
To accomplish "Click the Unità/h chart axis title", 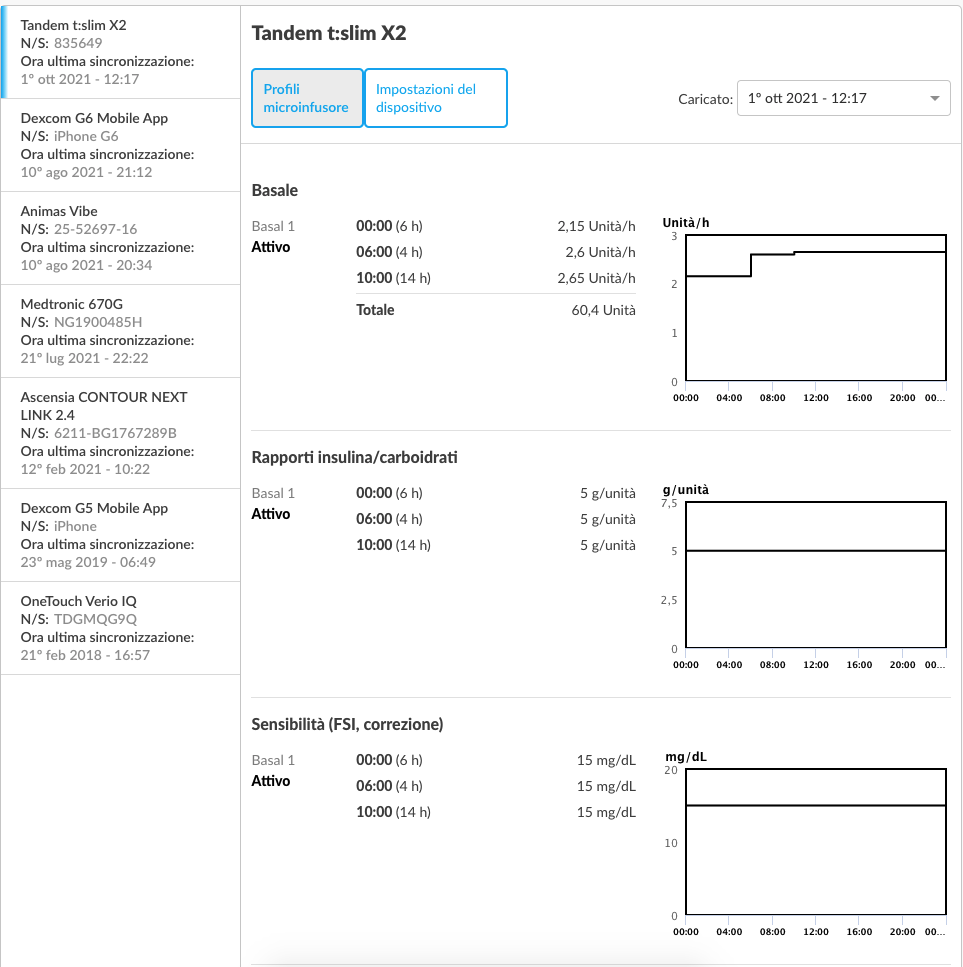I will pyautogui.click(x=686, y=223).
